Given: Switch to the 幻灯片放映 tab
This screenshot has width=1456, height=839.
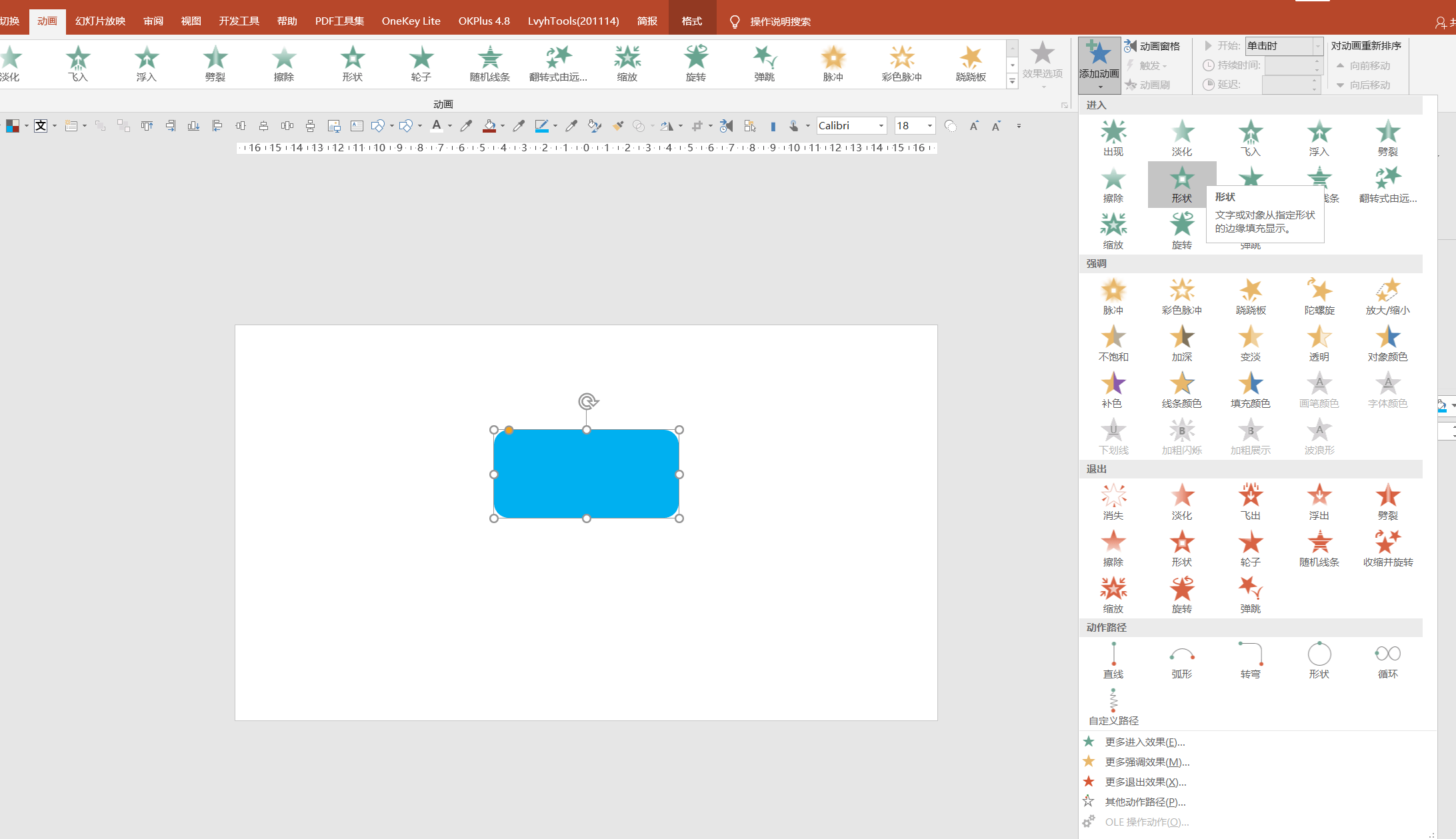Looking at the screenshot, I should click(101, 21).
